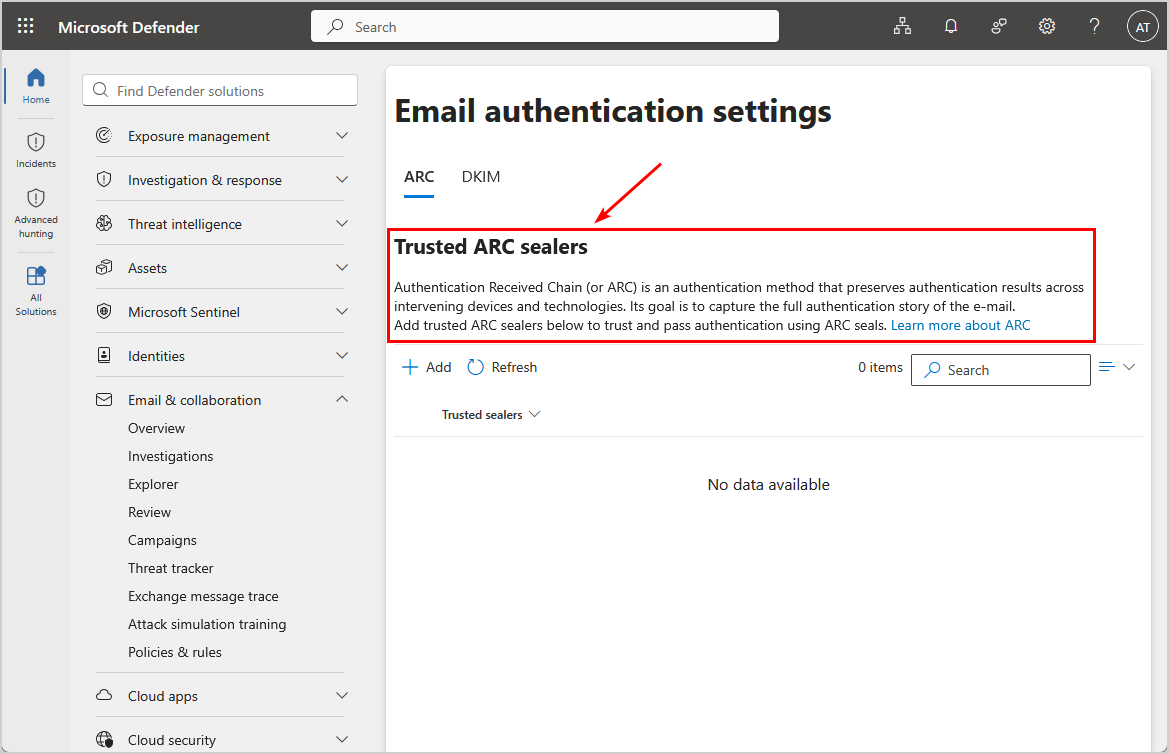This screenshot has height=754, width=1169.
Task: Open the community people icon in header
Action: [999, 27]
